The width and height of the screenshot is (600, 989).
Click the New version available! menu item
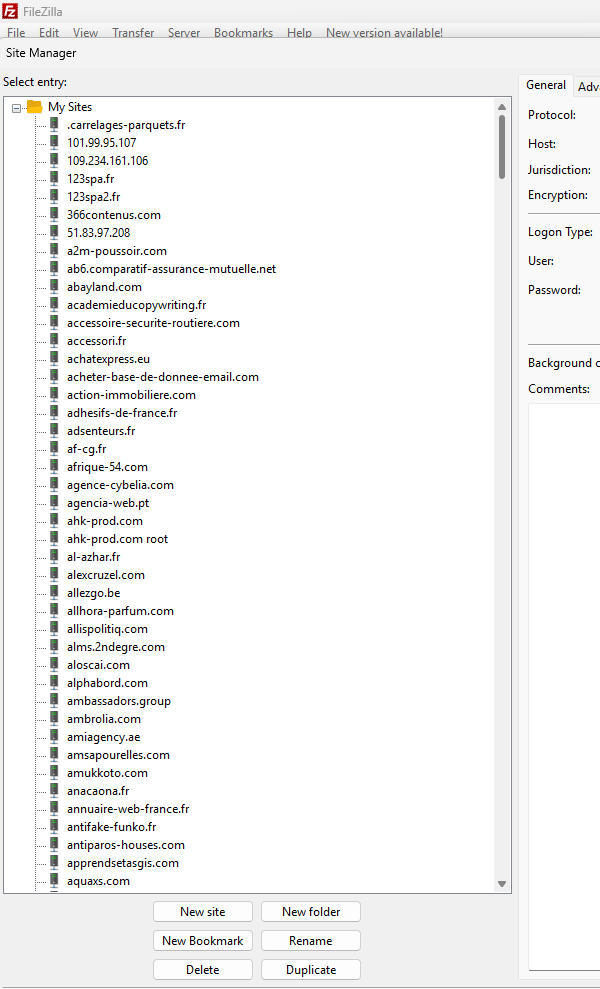(384, 33)
